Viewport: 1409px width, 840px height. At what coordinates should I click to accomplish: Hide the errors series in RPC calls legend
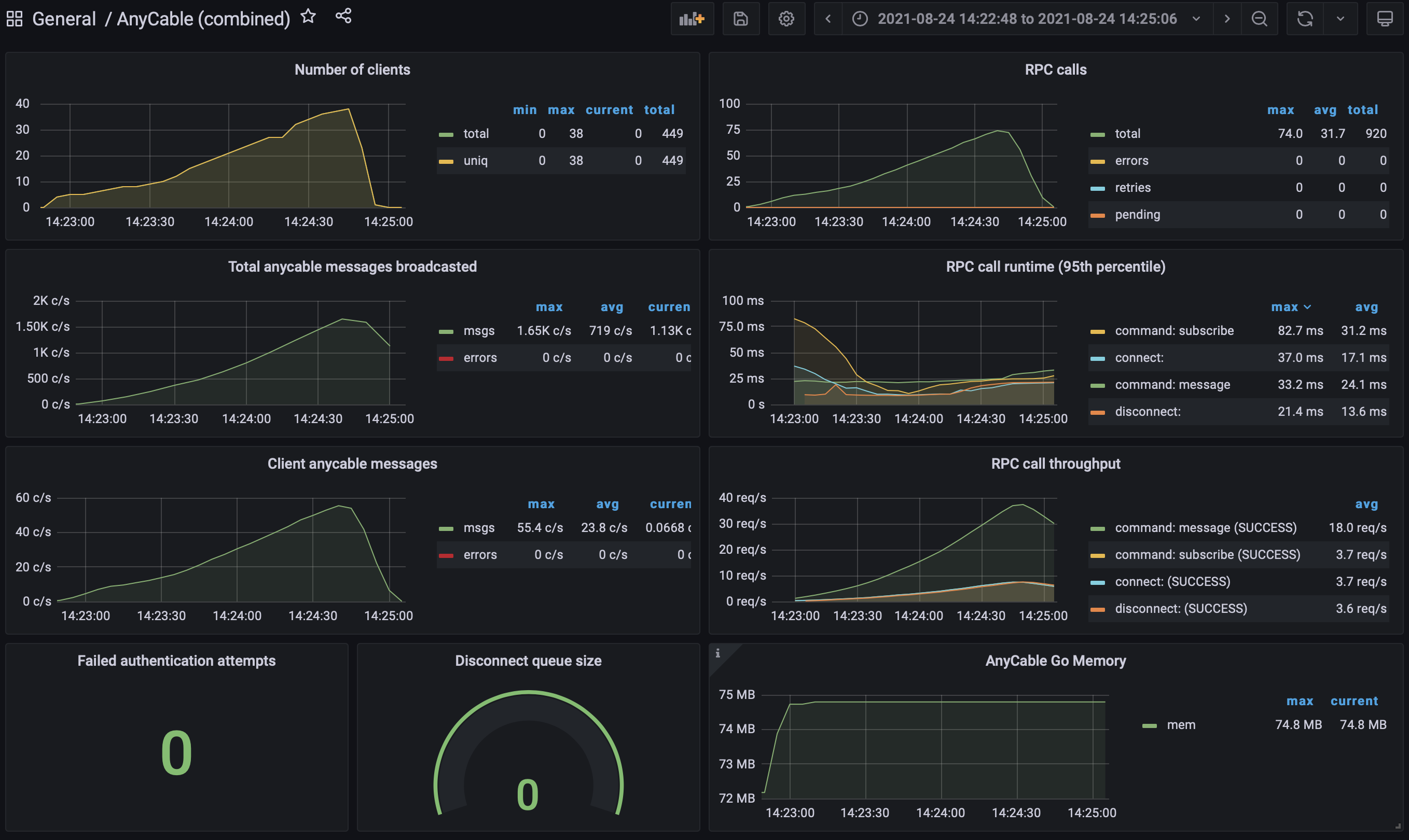[1132, 160]
